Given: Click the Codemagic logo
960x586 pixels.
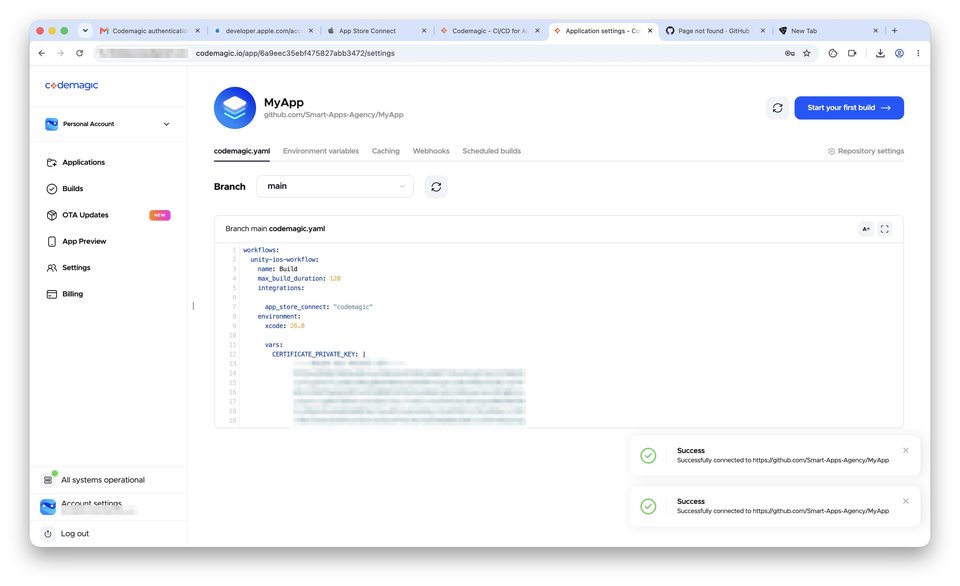Looking at the screenshot, I should point(71,85).
